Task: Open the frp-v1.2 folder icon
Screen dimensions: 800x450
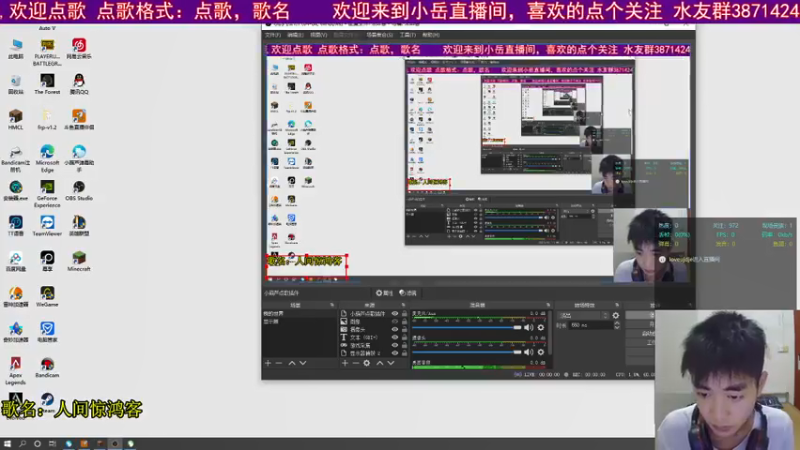Action: point(47,120)
